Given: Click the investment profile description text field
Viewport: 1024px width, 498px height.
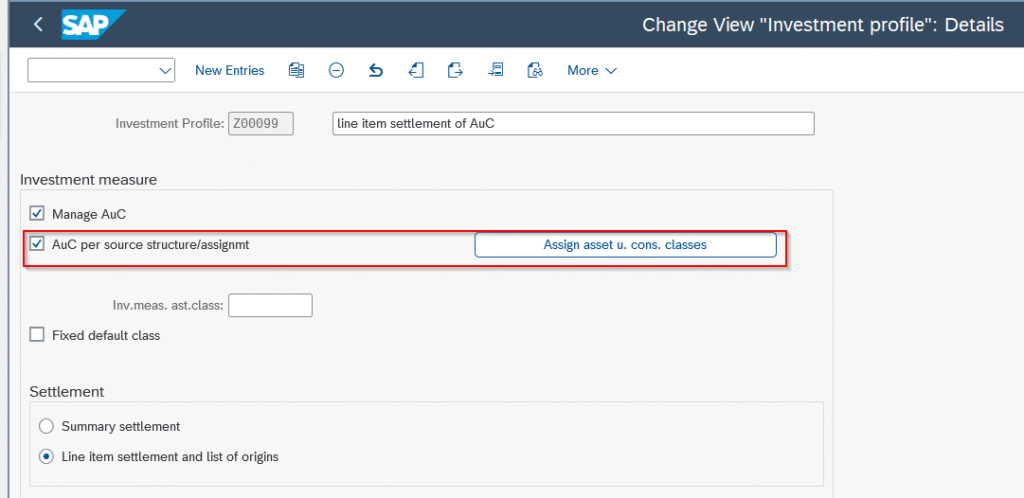Looking at the screenshot, I should coord(572,123).
